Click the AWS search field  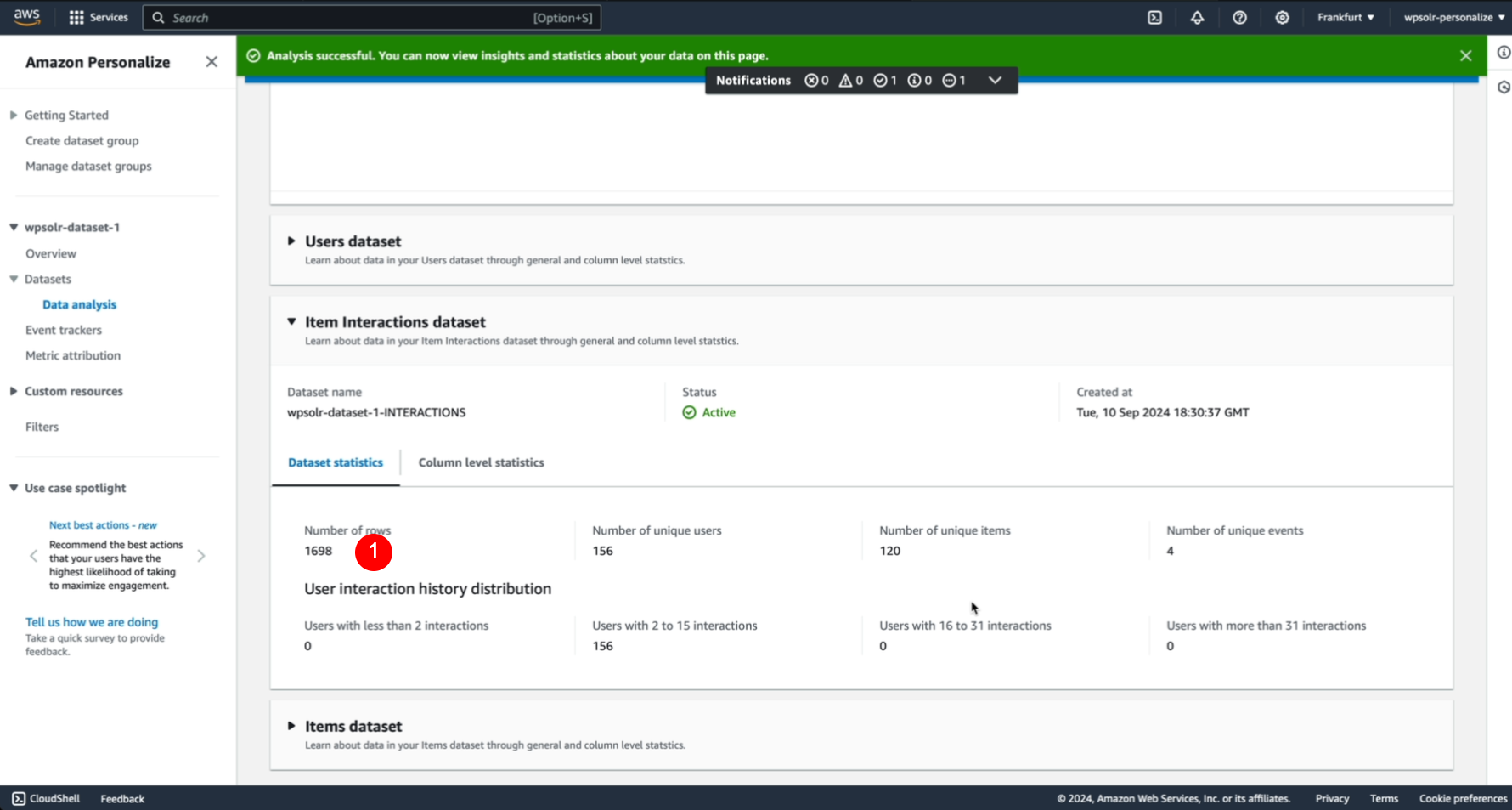click(372, 18)
